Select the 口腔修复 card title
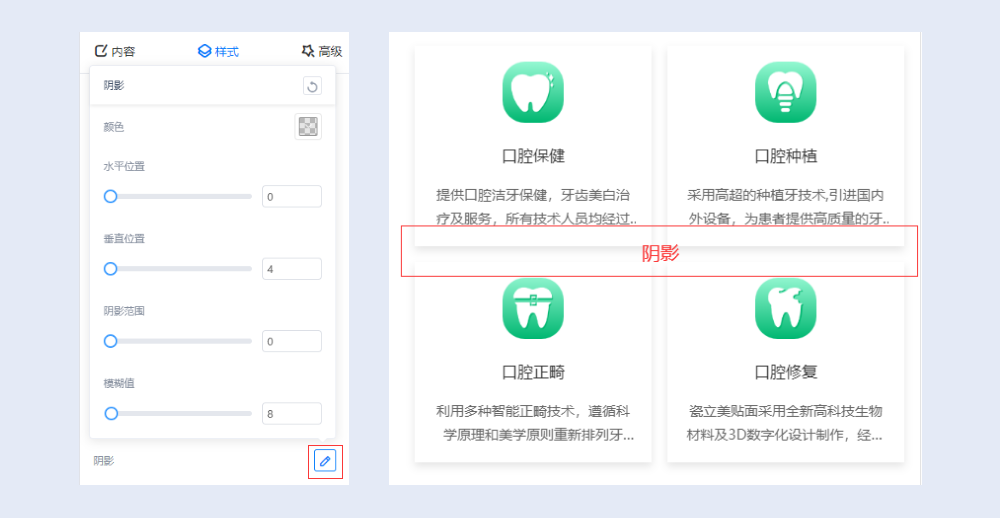The width and height of the screenshot is (1000, 518). point(785,372)
